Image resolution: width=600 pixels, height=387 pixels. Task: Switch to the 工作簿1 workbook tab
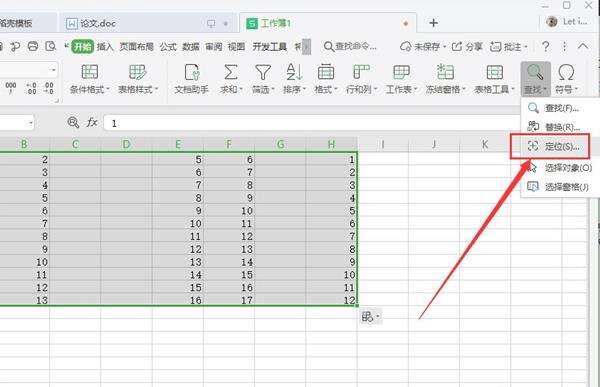pos(328,23)
